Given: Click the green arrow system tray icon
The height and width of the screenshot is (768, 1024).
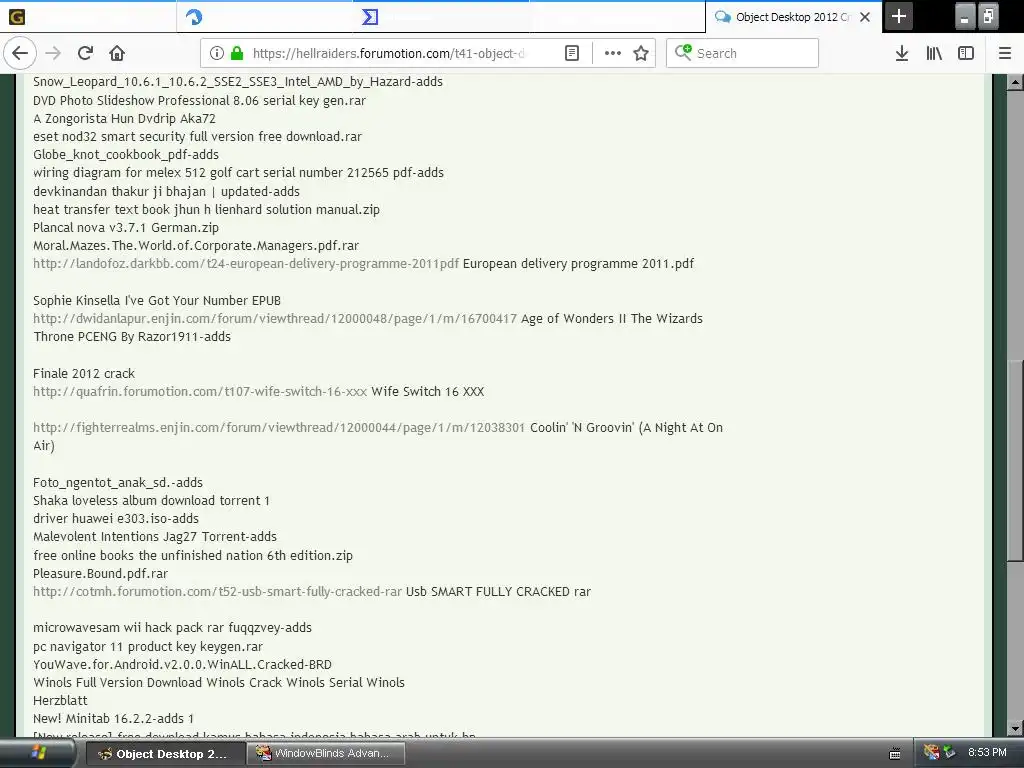Looking at the screenshot, I should (949, 752).
